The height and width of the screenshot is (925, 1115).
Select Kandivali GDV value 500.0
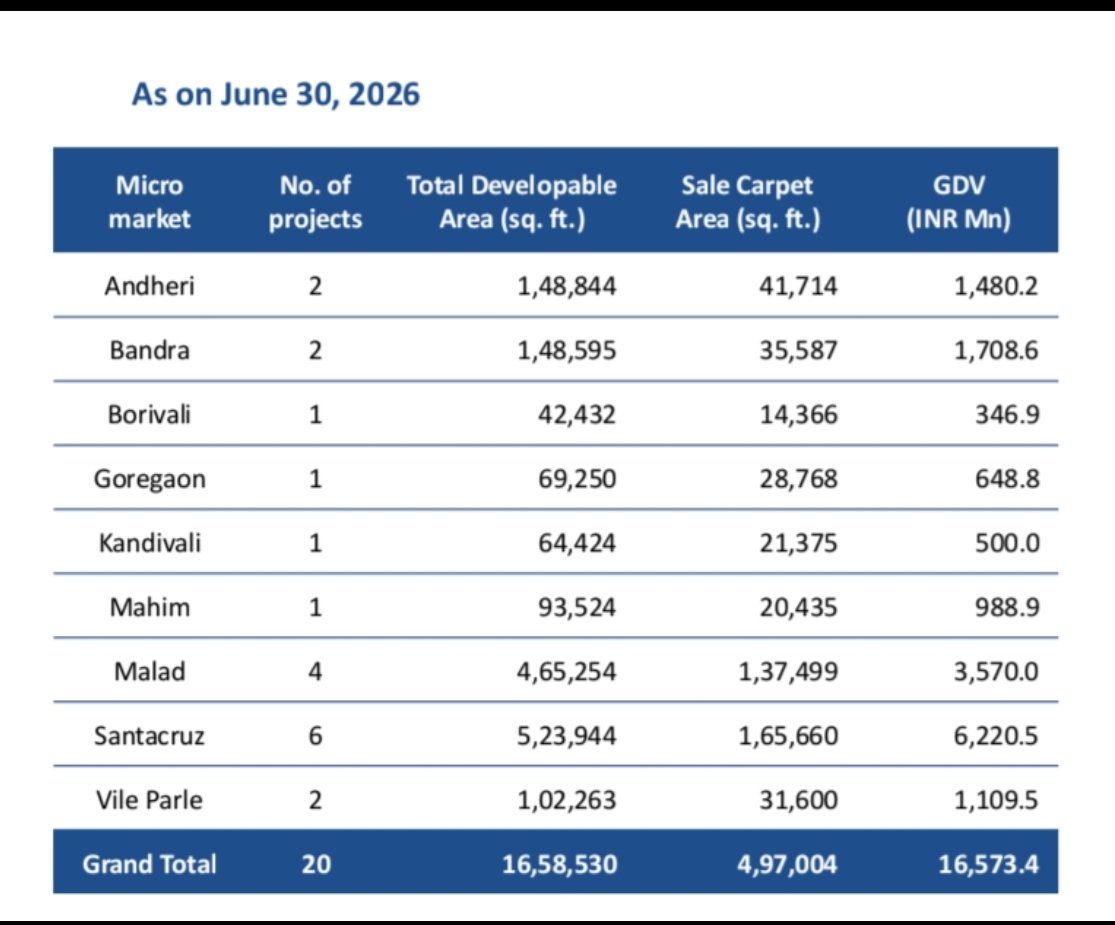pyautogui.click(x=1007, y=543)
